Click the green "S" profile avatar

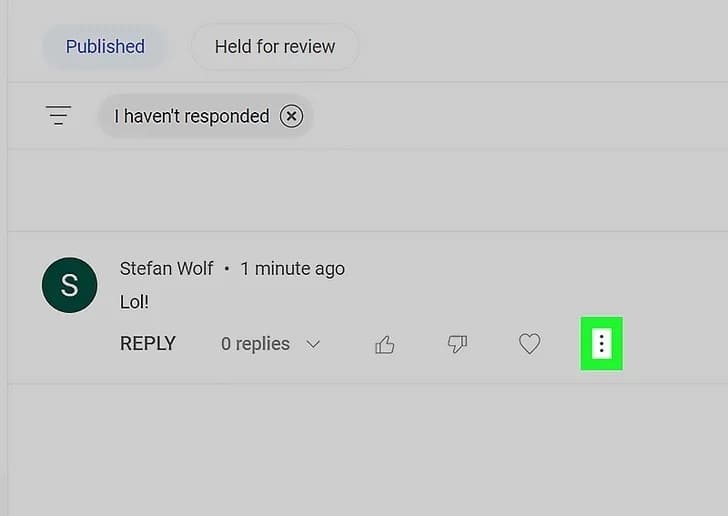[x=69, y=285]
